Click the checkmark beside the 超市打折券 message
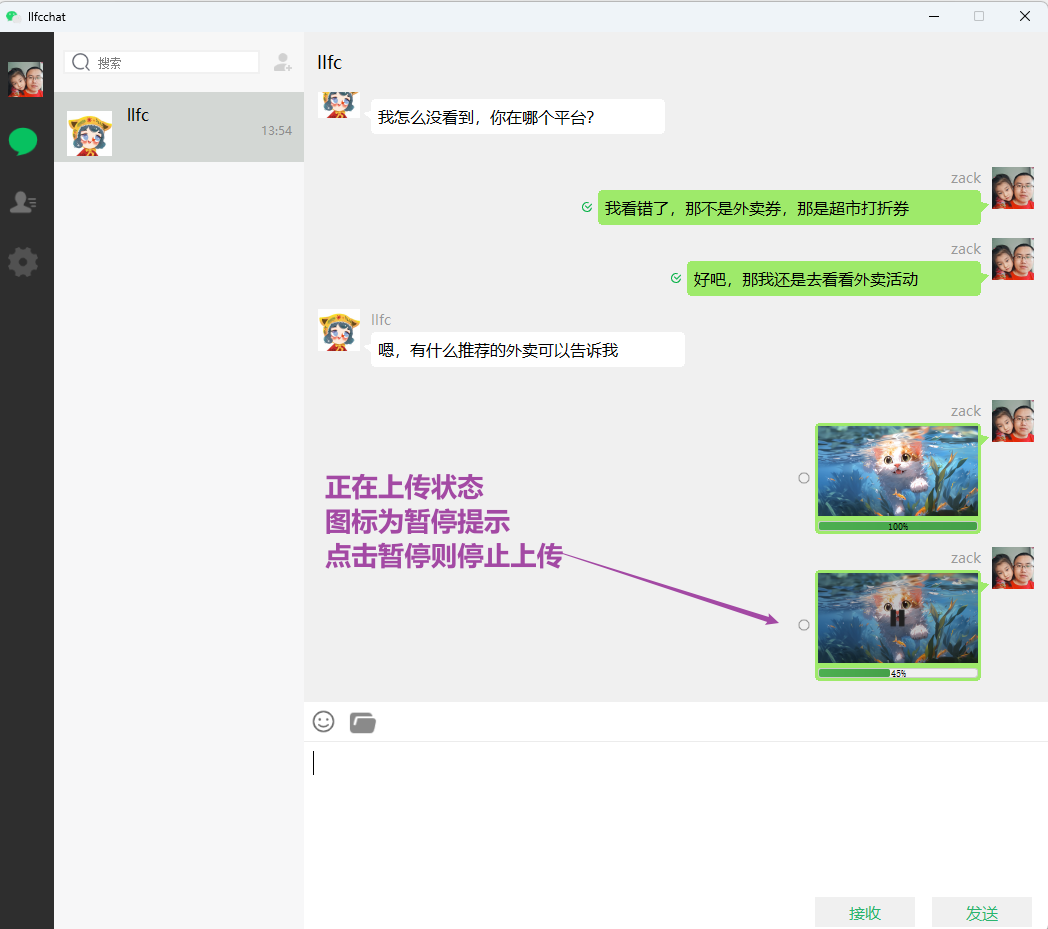 (x=587, y=207)
